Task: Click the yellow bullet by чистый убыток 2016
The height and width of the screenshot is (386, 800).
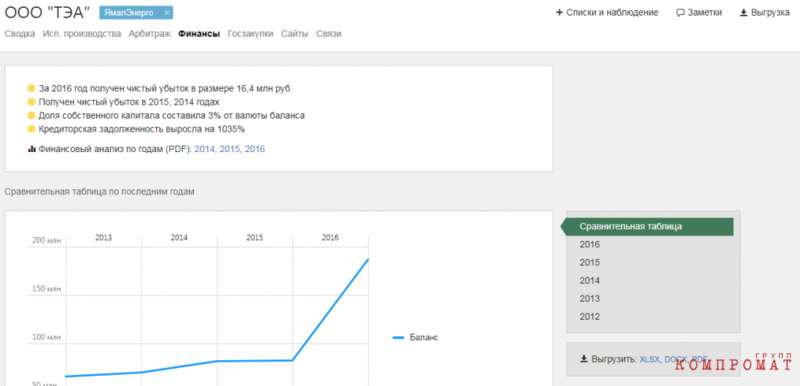Action: (32, 88)
